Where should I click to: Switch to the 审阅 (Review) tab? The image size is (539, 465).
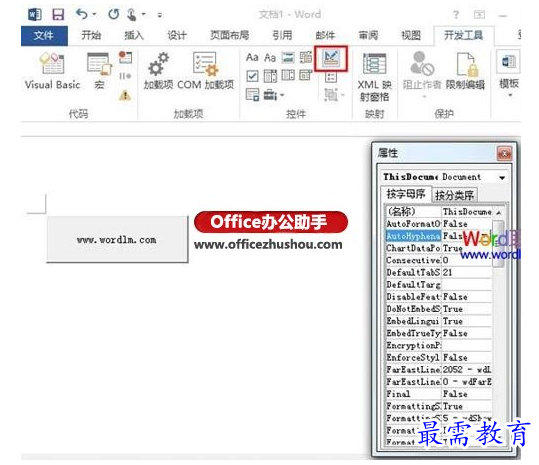(x=368, y=35)
